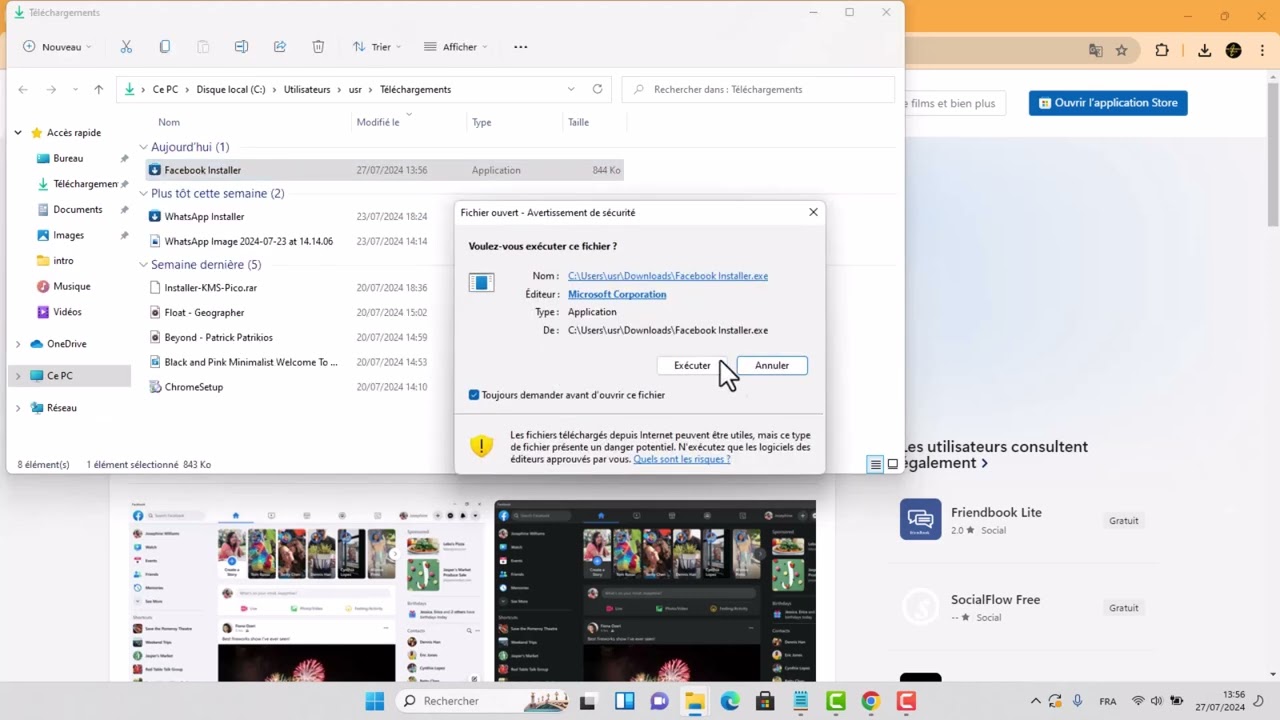
Task: Open the three-dots more options menu
Action: click(x=520, y=47)
